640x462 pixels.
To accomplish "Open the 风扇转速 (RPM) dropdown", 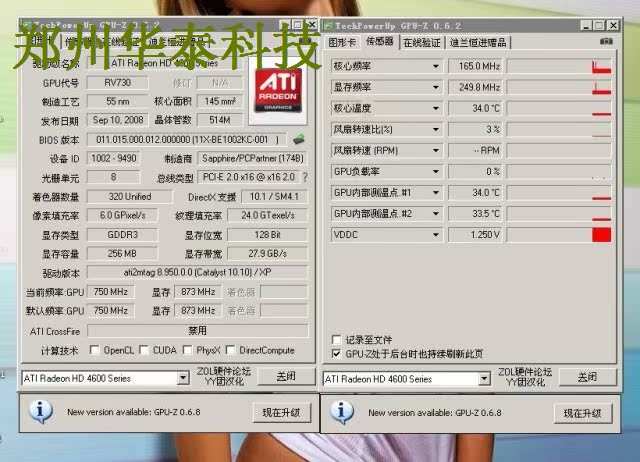I will pyautogui.click(x=436, y=151).
